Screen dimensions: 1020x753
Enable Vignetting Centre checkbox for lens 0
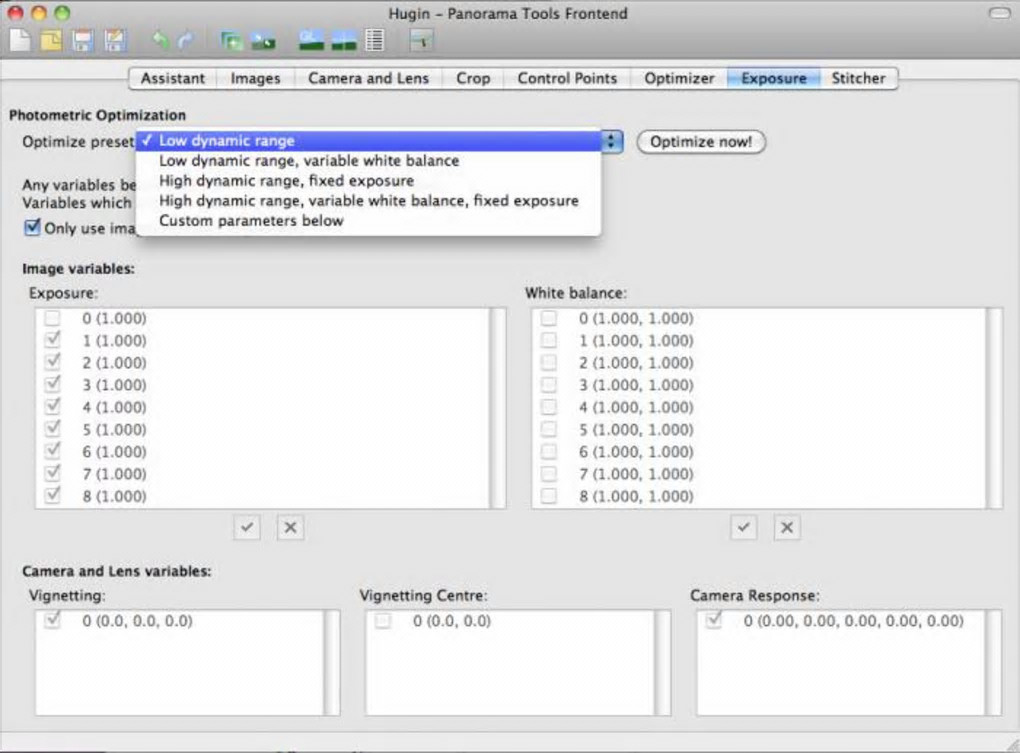click(383, 621)
